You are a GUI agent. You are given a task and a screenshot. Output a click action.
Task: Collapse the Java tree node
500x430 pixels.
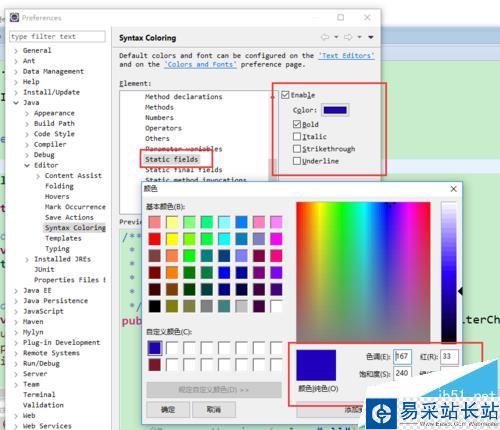[16, 103]
